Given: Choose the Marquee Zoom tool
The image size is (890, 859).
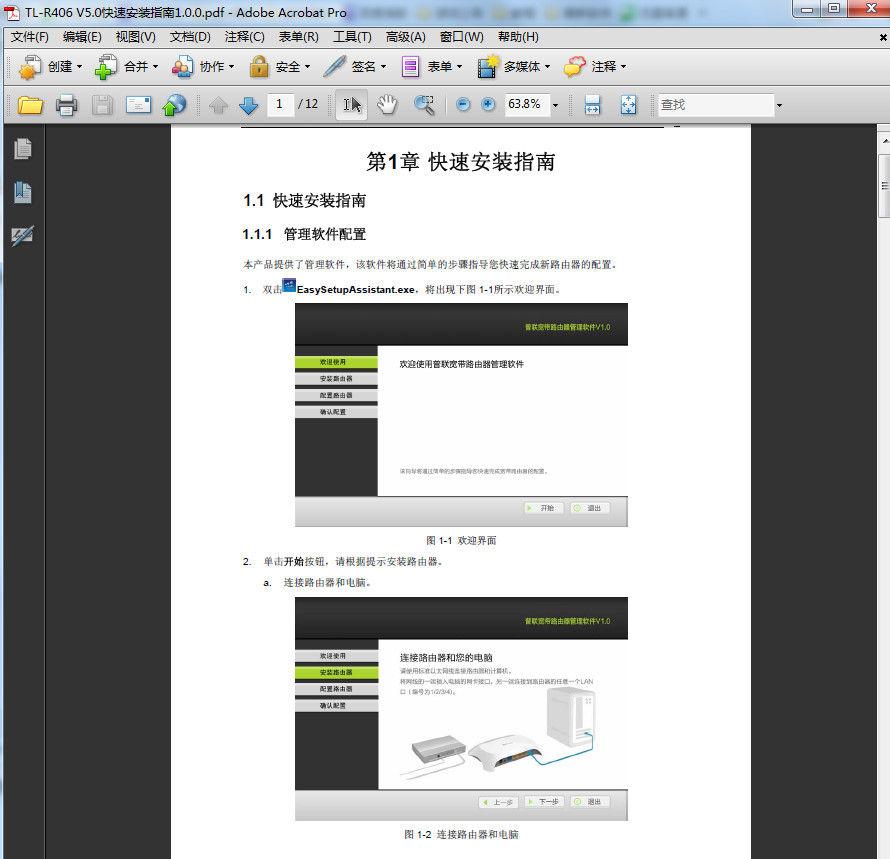Looking at the screenshot, I should click(x=424, y=105).
